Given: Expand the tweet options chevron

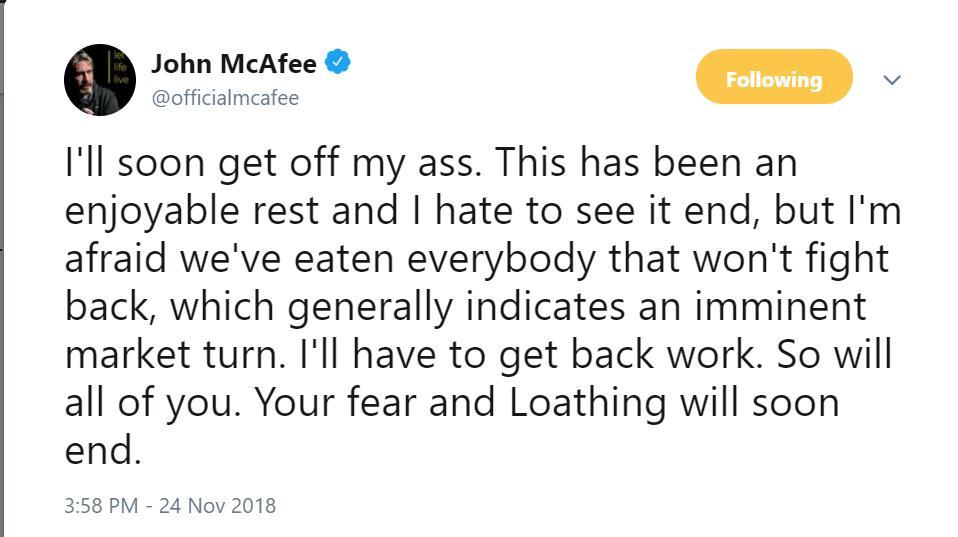Looking at the screenshot, I should pyautogui.click(x=892, y=80).
